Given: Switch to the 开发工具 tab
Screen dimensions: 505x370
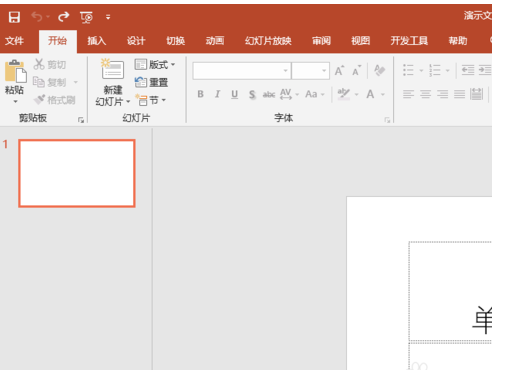Looking at the screenshot, I should point(409,41).
